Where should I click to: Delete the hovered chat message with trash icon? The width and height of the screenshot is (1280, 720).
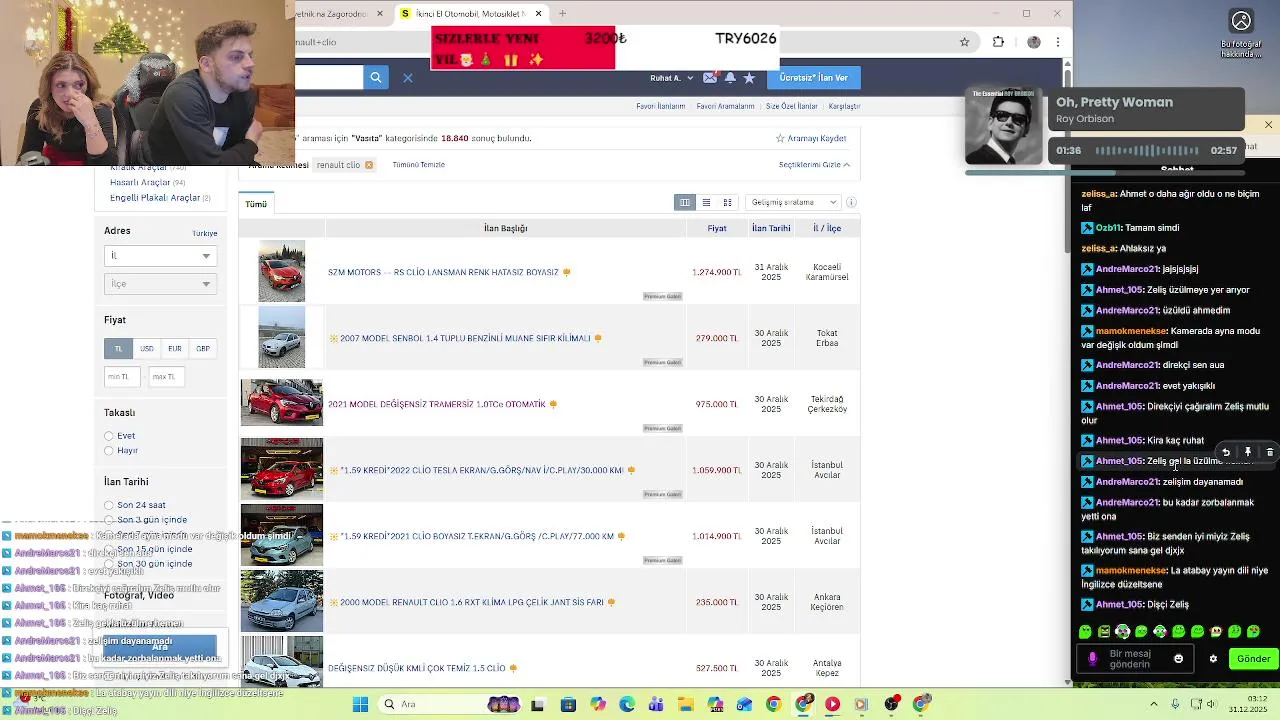[x=1269, y=452]
